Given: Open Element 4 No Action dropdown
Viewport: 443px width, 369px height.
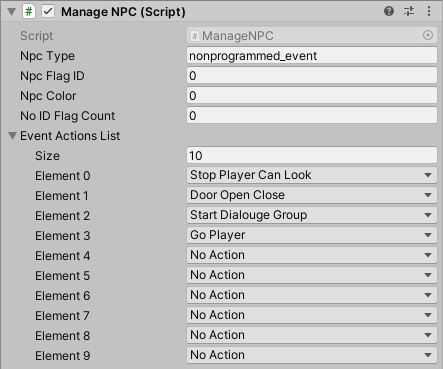Looking at the screenshot, I should click(312, 255).
